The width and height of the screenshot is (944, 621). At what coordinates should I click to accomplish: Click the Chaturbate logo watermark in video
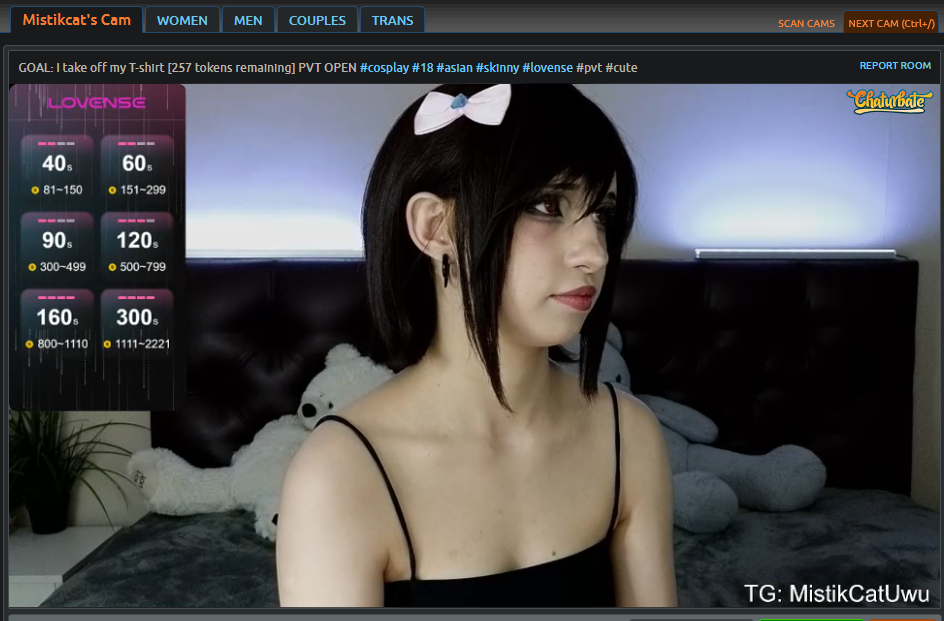tap(889, 101)
